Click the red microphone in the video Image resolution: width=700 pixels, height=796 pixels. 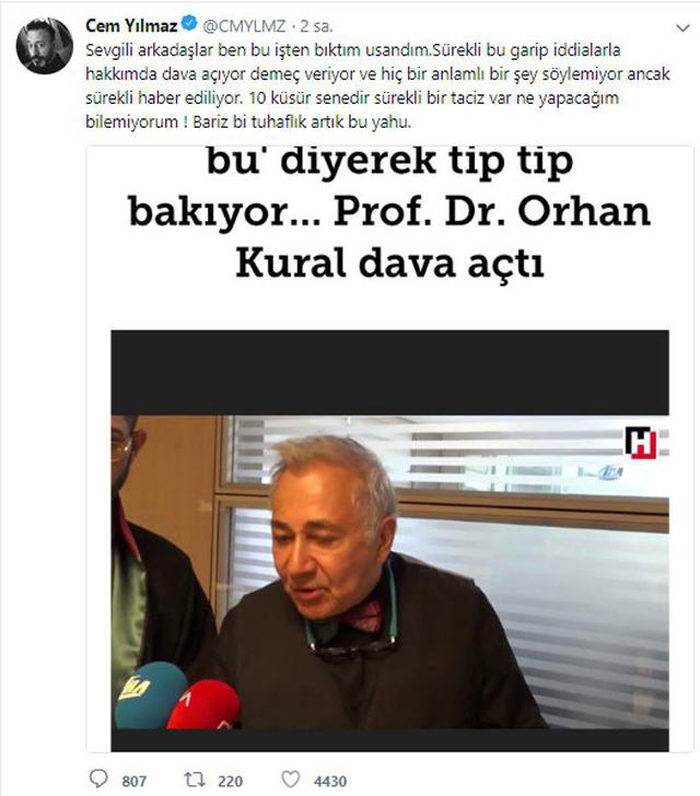(204, 706)
